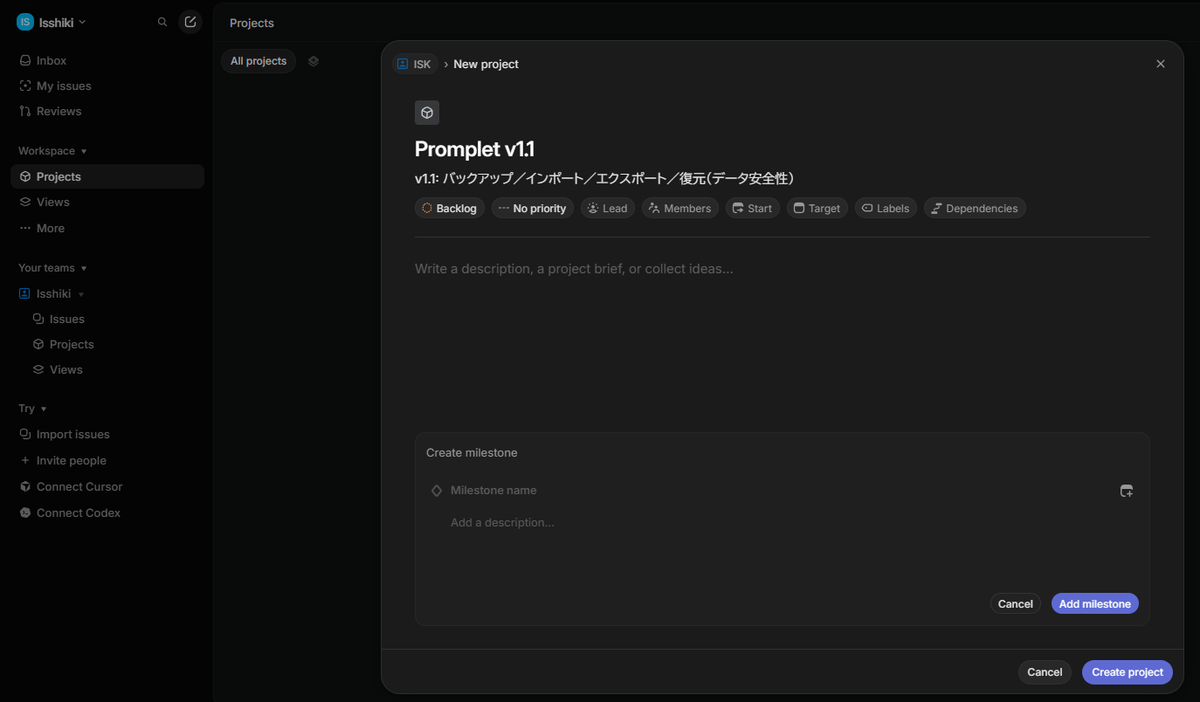
Task: Click Create project button
Action: (1127, 672)
